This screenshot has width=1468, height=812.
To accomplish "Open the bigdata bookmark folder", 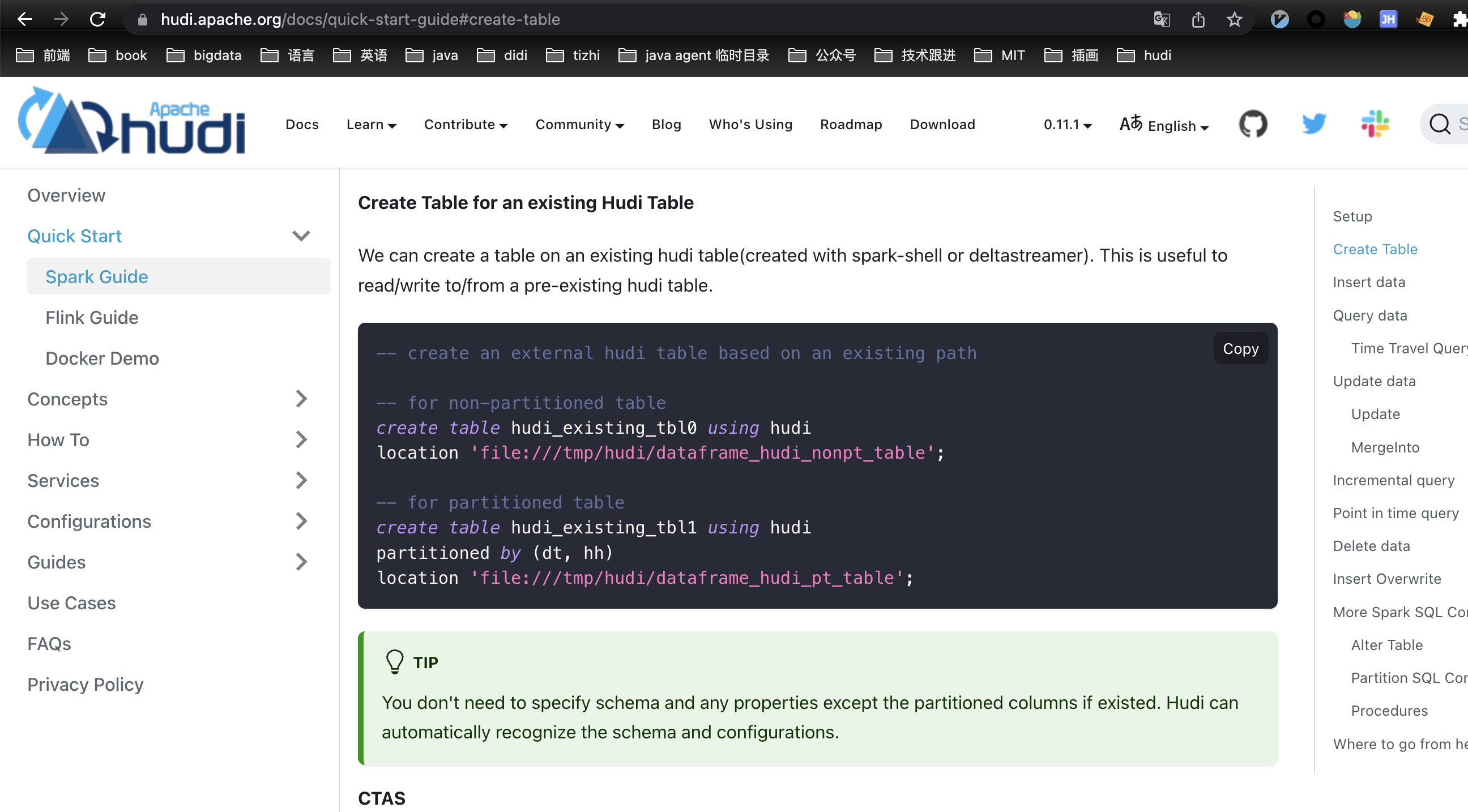I will point(204,55).
